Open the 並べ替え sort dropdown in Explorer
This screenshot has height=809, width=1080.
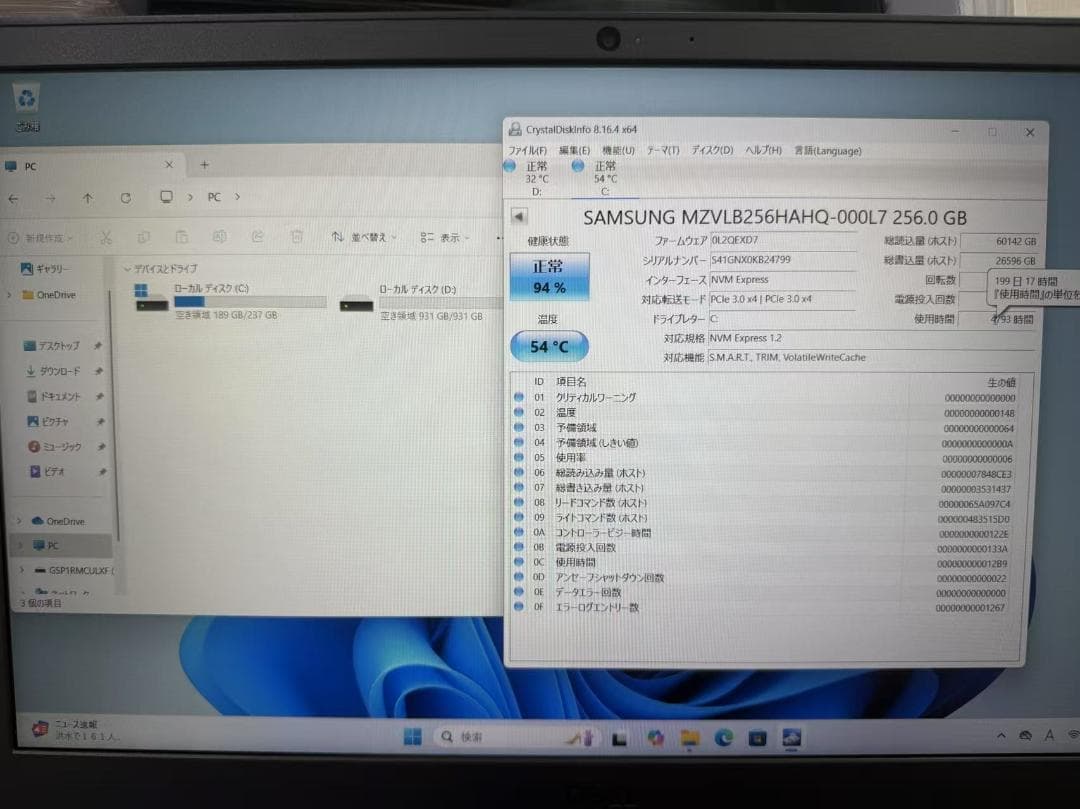366,237
